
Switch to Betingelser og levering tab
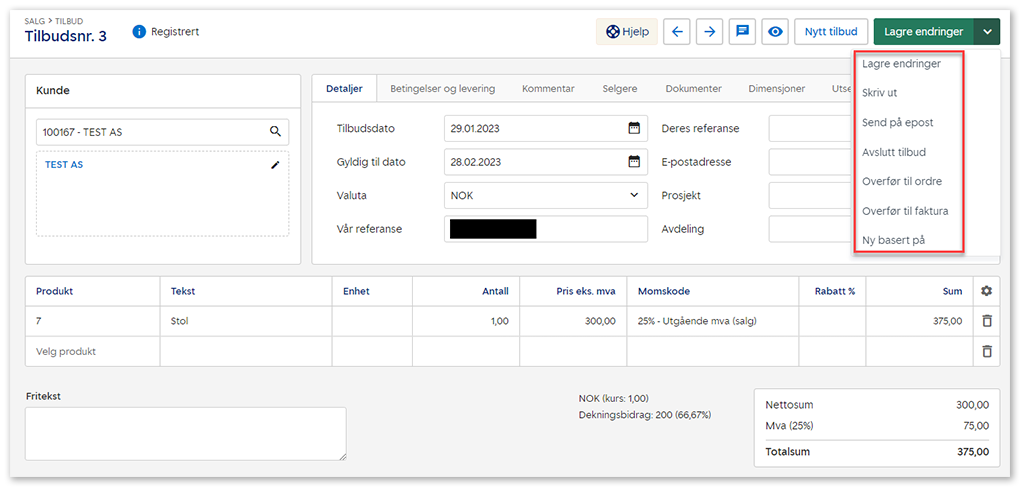(x=442, y=88)
